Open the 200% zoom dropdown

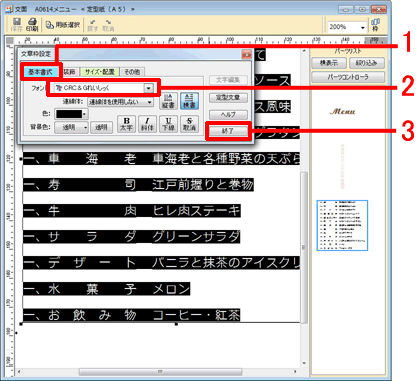(363, 27)
